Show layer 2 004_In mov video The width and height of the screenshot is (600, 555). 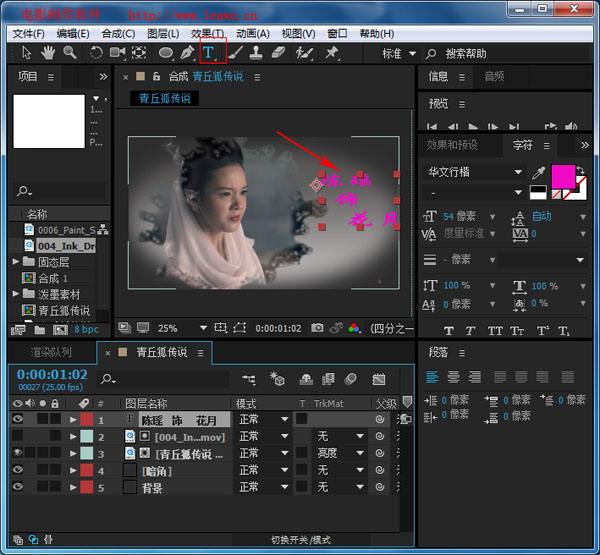pos(18,436)
